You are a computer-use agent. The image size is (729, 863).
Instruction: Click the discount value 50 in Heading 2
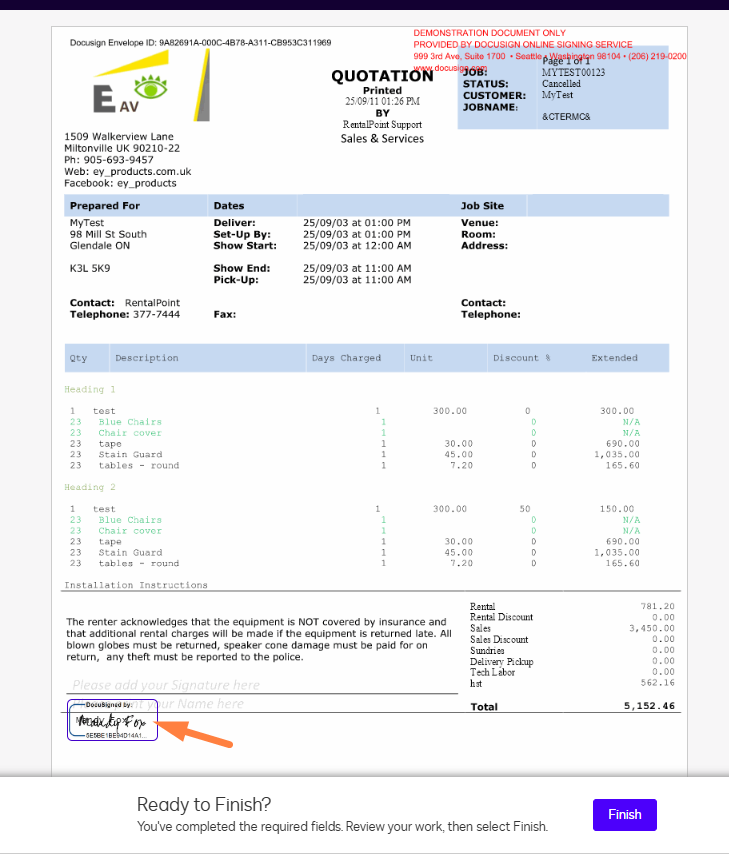click(x=525, y=509)
